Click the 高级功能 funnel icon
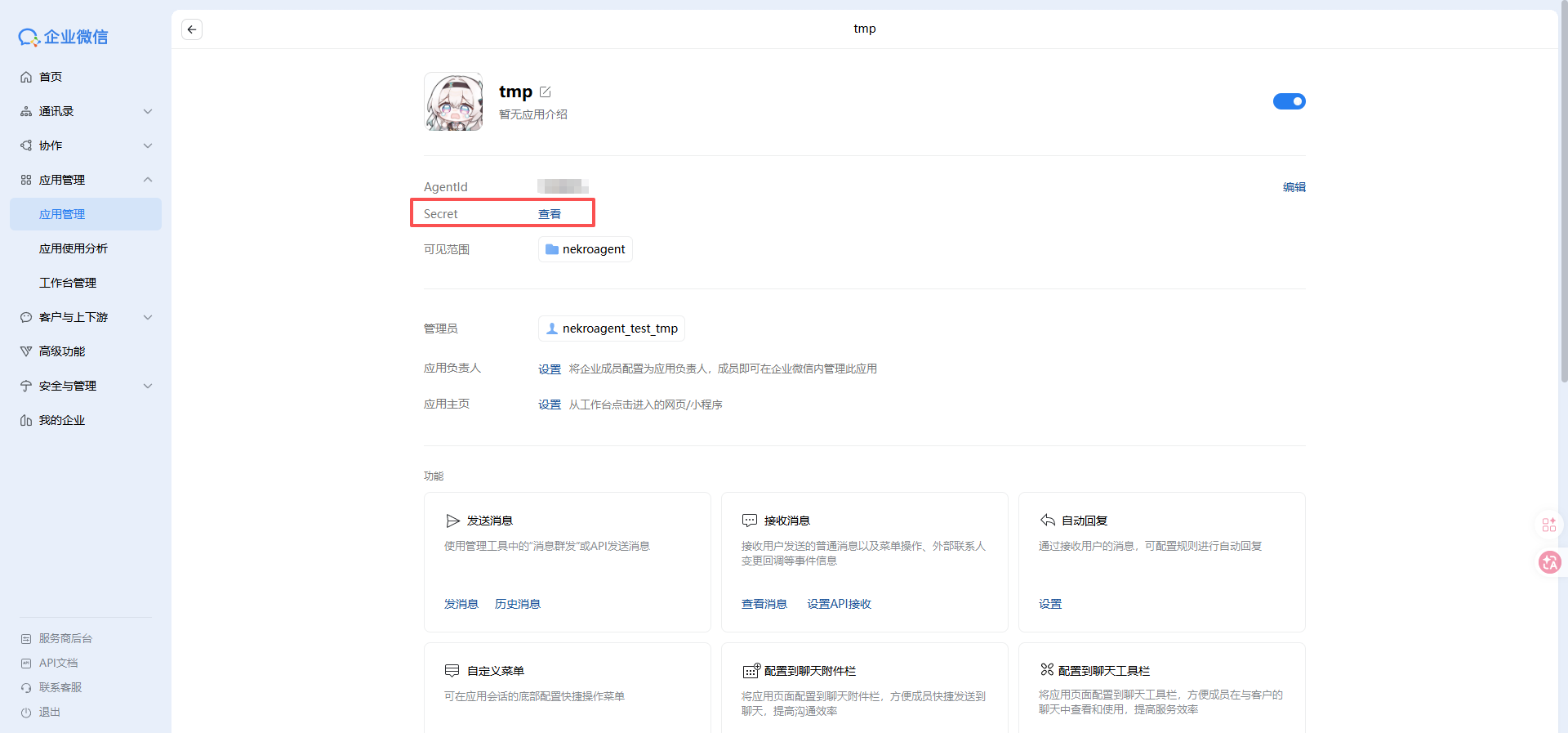Image resolution: width=1568 pixels, height=733 pixels. [26, 351]
